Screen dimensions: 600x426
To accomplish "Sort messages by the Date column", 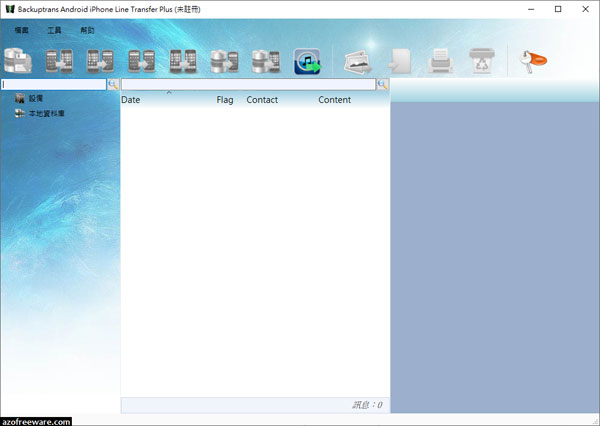I will pyautogui.click(x=131, y=101).
